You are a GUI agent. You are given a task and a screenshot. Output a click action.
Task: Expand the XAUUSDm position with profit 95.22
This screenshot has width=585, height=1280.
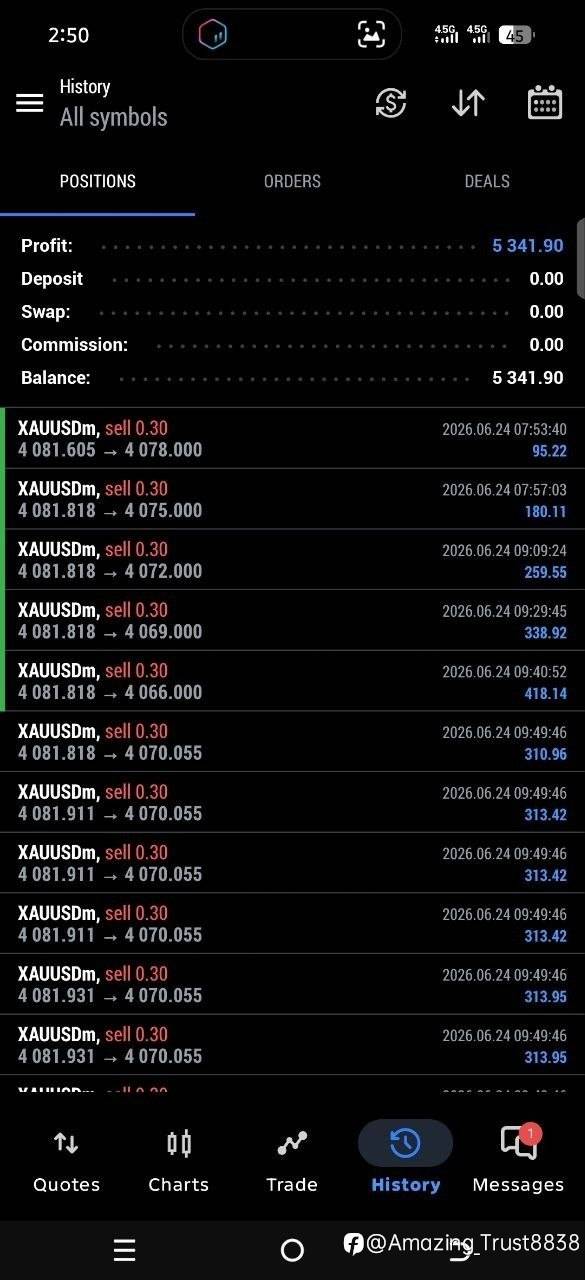coord(292,438)
